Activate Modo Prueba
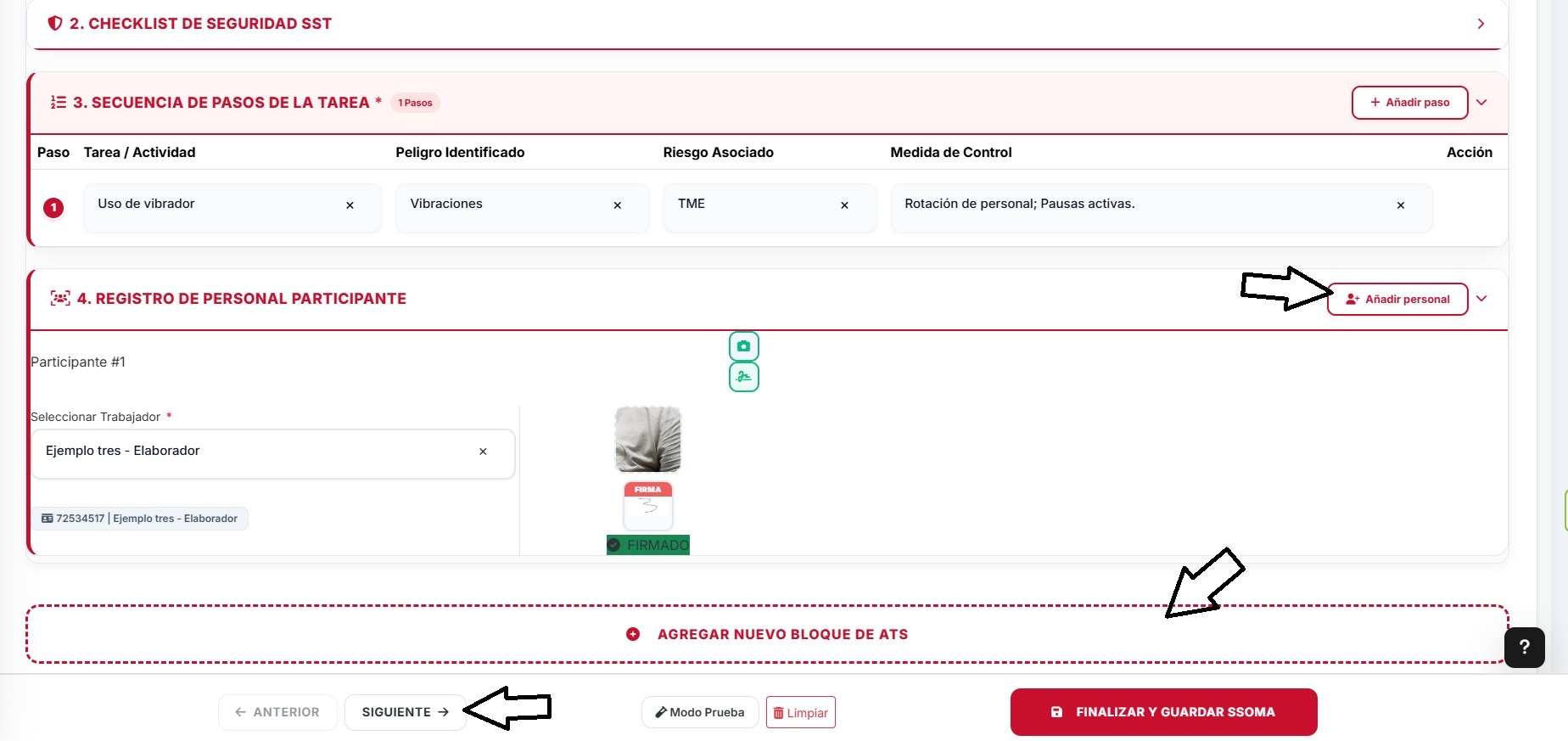This screenshot has width=1568, height=741. [700, 712]
